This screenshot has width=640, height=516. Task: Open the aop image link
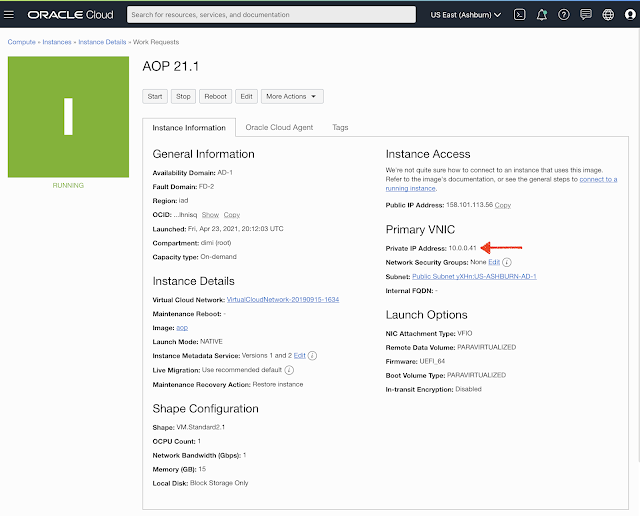[182, 328]
